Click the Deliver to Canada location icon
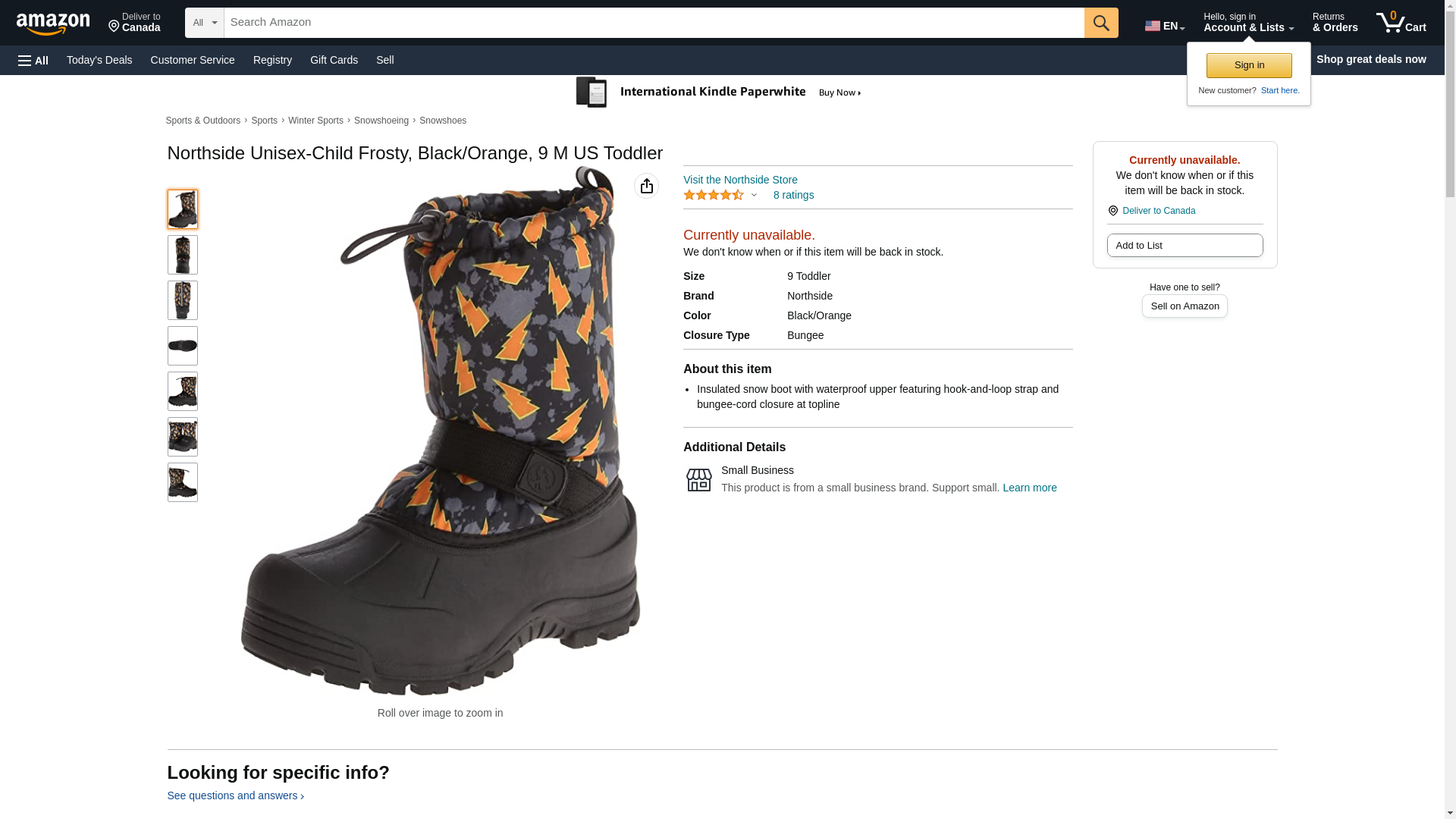The height and width of the screenshot is (819, 1456). point(1112,211)
